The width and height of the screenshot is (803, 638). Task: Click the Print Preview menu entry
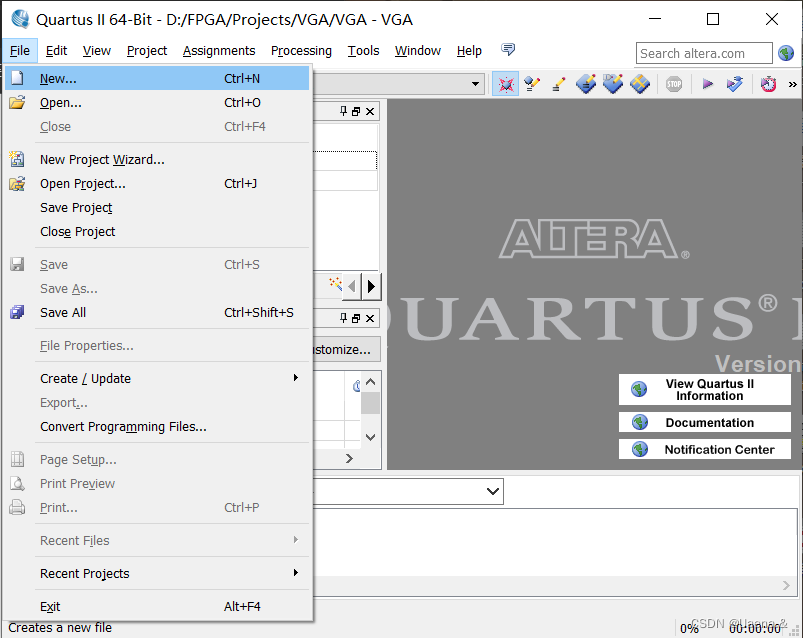click(157, 483)
